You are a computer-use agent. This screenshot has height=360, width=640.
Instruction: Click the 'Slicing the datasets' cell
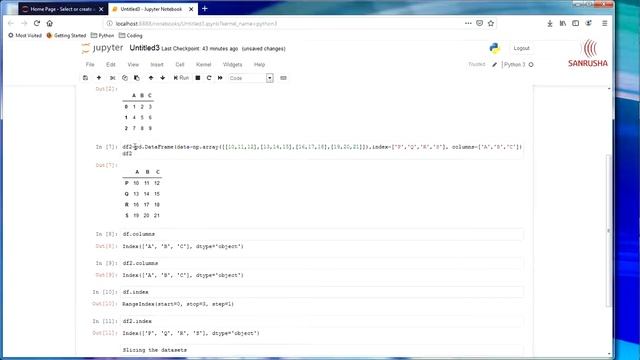(x=322, y=350)
